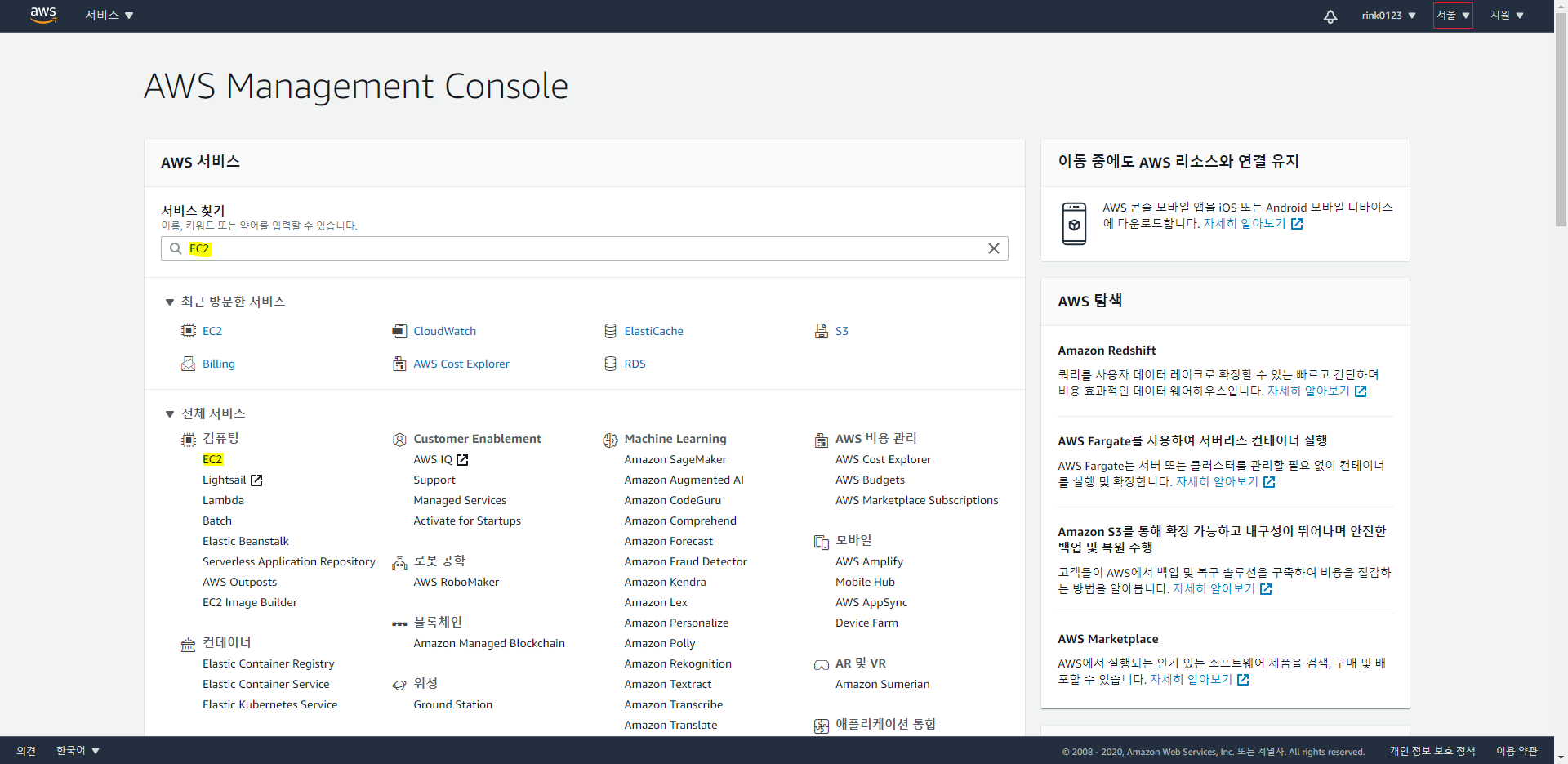The height and width of the screenshot is (764, 1568).
Task: Click the 컴퓨팅 category icon
Action: (189, 440)
